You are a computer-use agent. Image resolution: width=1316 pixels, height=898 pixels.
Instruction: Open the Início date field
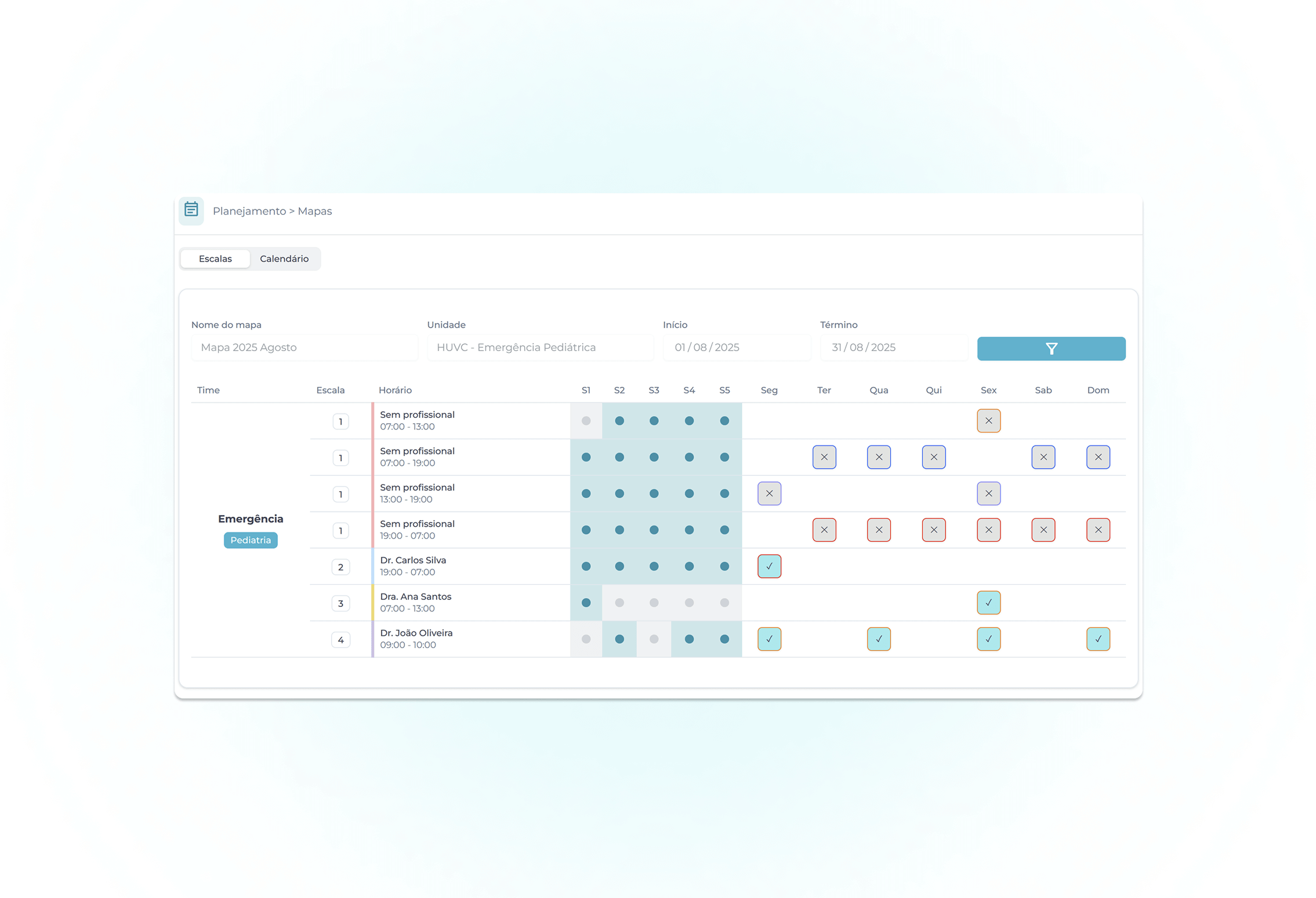pos(736,347)
